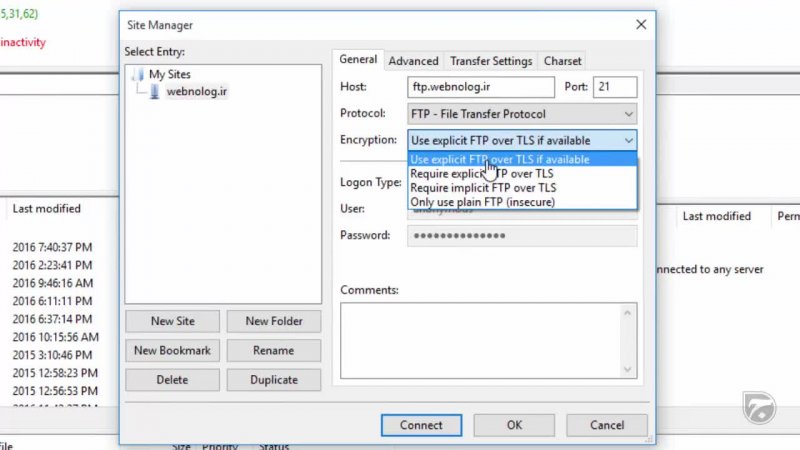The width and height of the screenshot is (800, 450).
Task: Click the New Site button
Action: pyautogui.click(x=172, y=321)
